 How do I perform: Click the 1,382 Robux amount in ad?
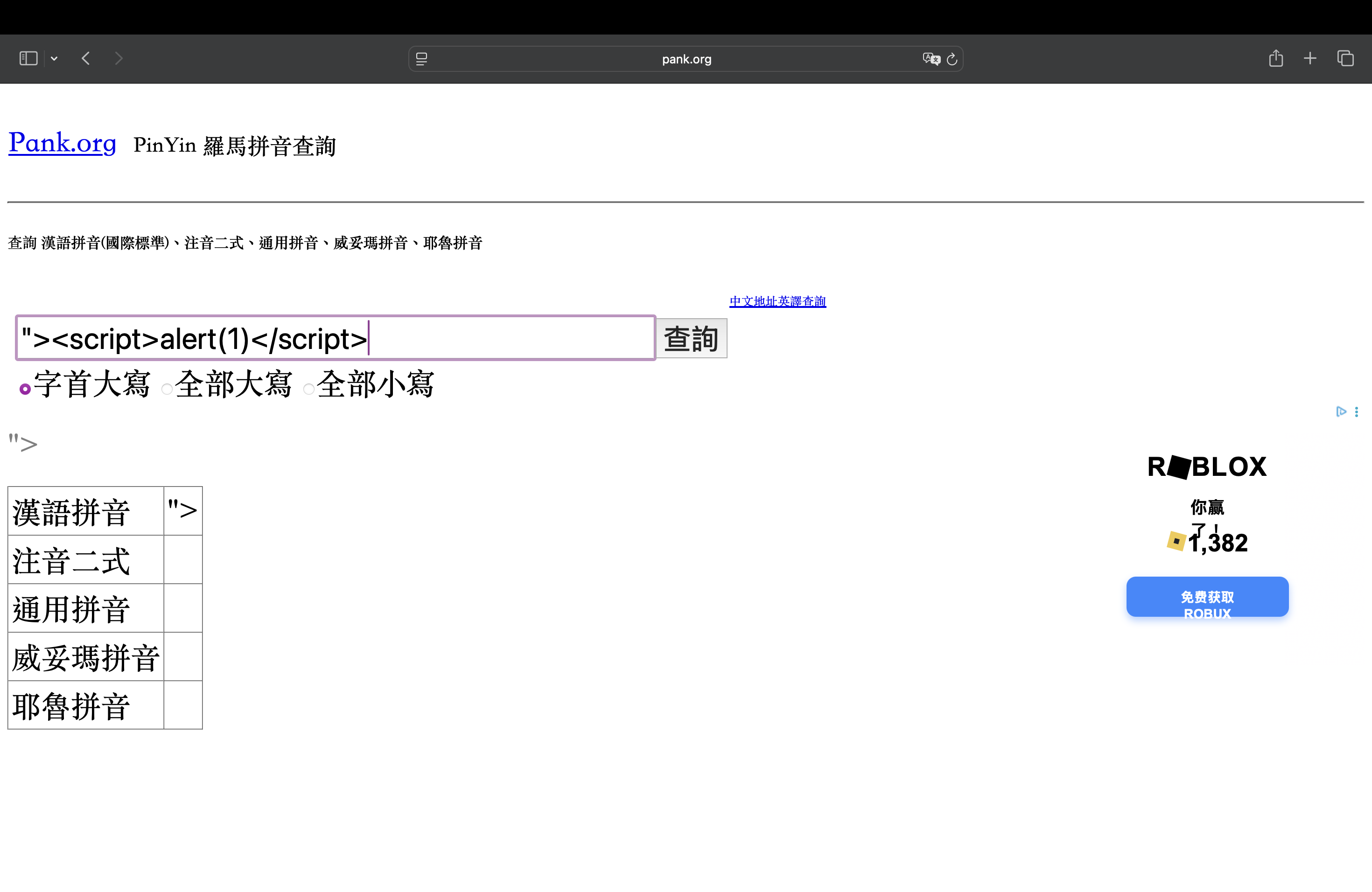[1218, 543]
